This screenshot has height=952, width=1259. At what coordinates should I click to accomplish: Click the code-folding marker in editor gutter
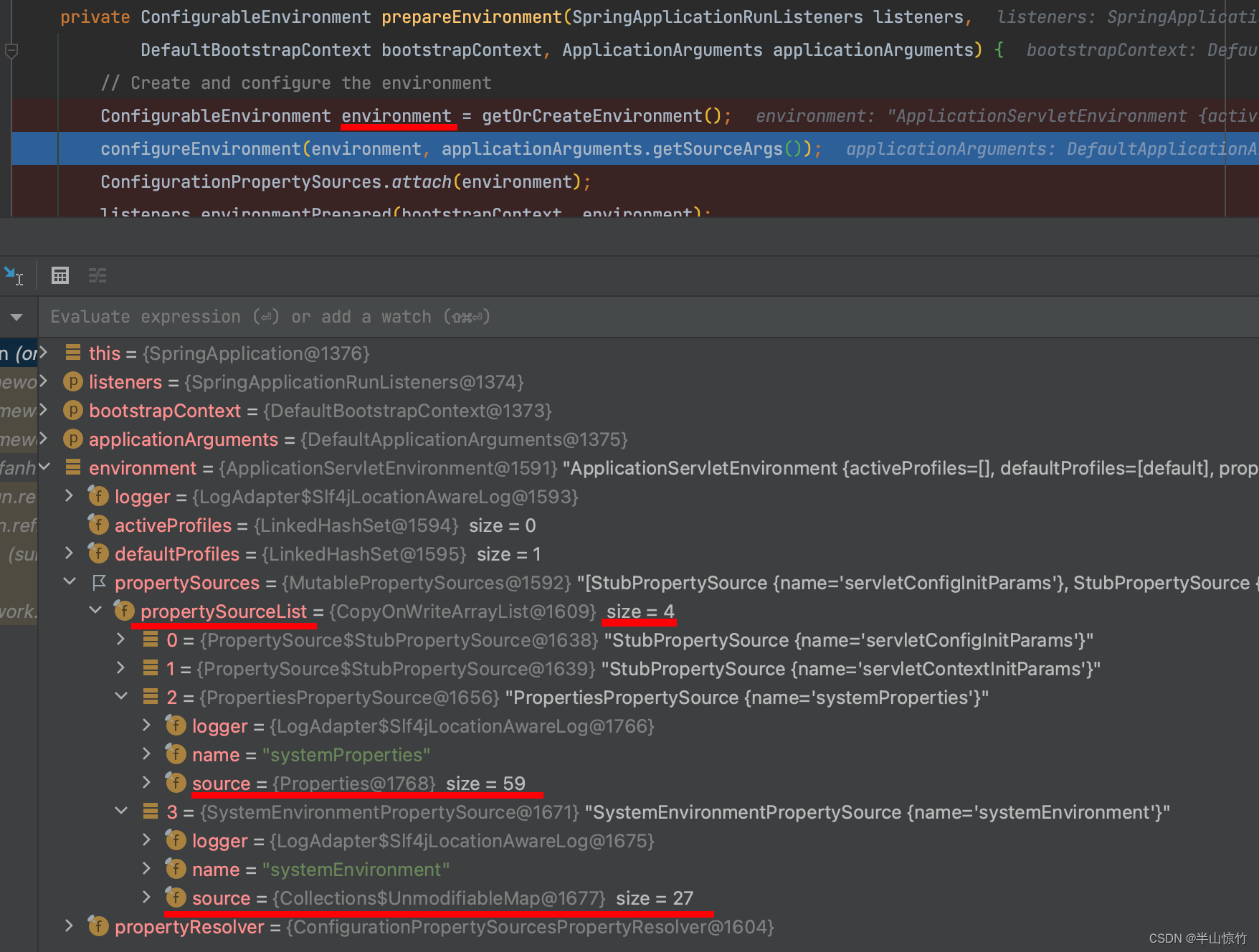pos(11,50)
